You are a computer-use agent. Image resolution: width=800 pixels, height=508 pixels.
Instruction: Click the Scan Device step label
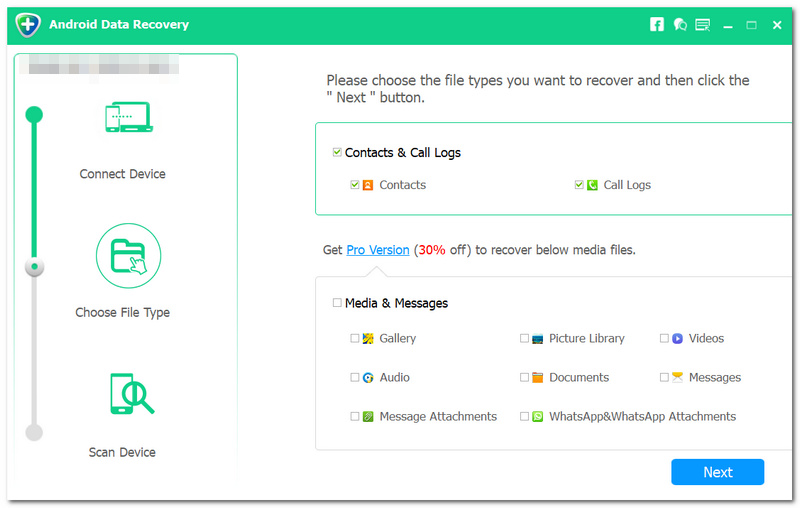click(x=122, y=452)
